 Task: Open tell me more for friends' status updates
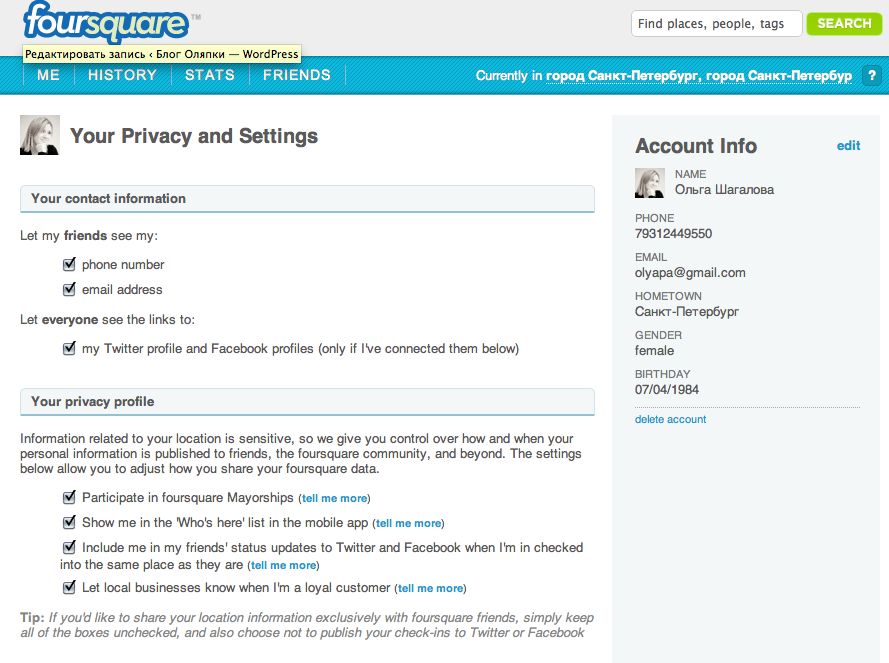coord(283,565)
